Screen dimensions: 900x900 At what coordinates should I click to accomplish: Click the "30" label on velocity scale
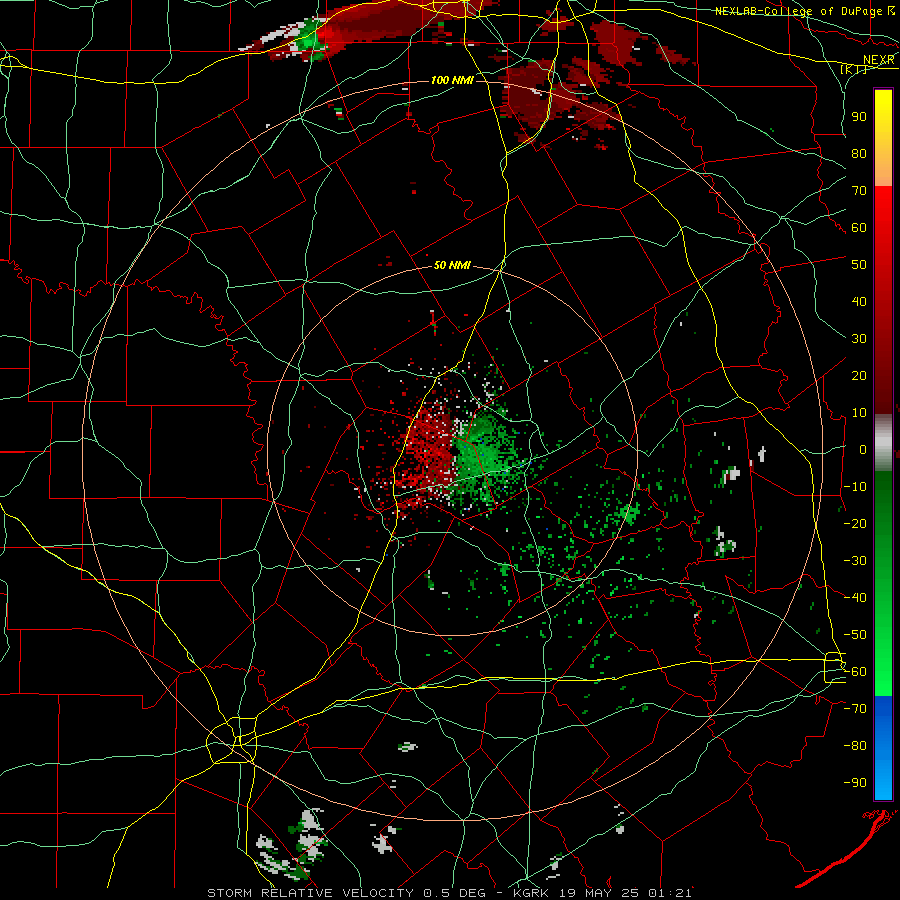coord(859,339)
